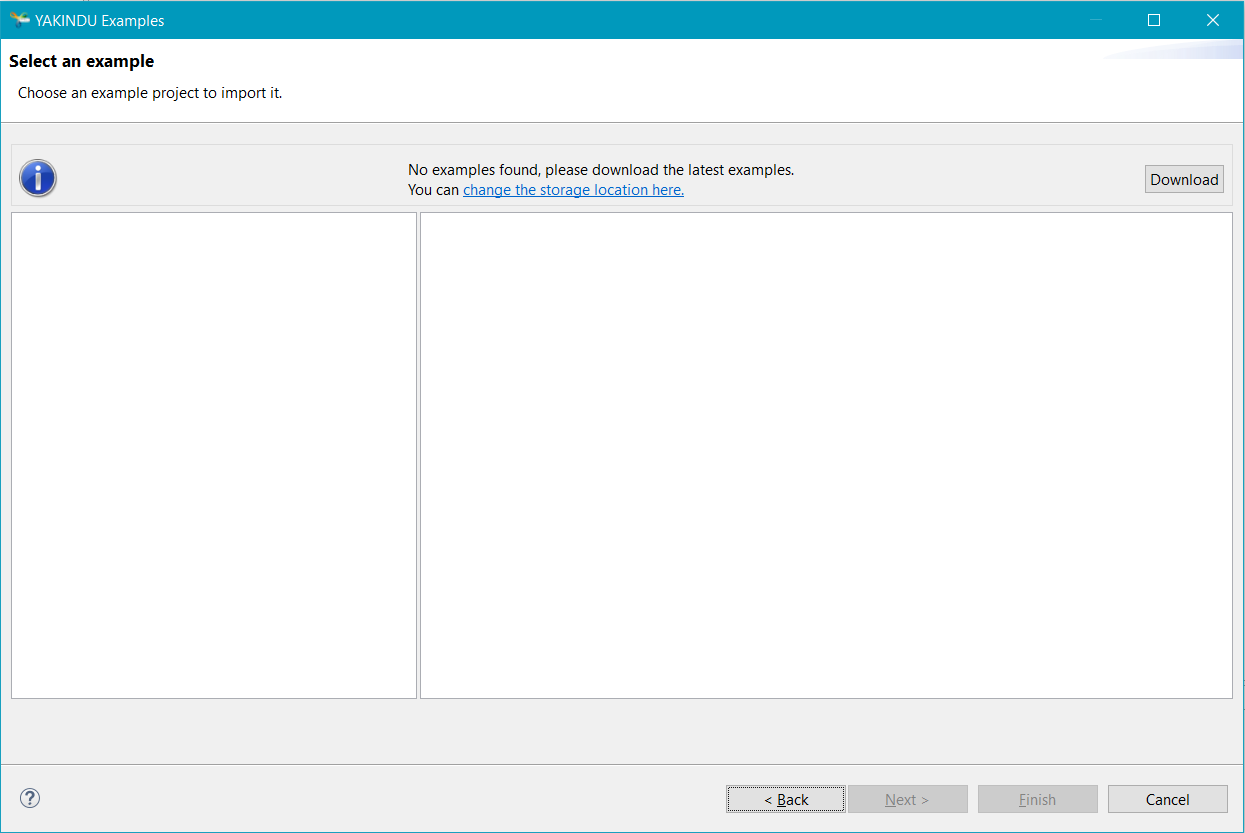Select the info icon next to the message
1245x833 pixels.
coord(38,178)
